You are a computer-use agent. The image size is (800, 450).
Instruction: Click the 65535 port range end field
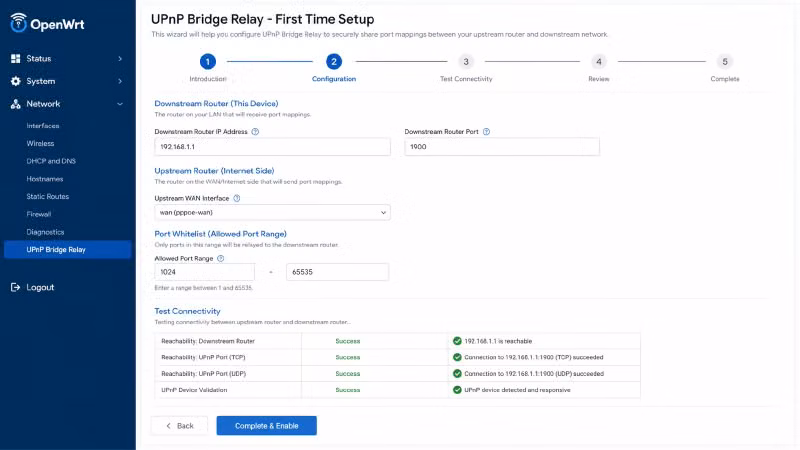(x=337, y=272)
